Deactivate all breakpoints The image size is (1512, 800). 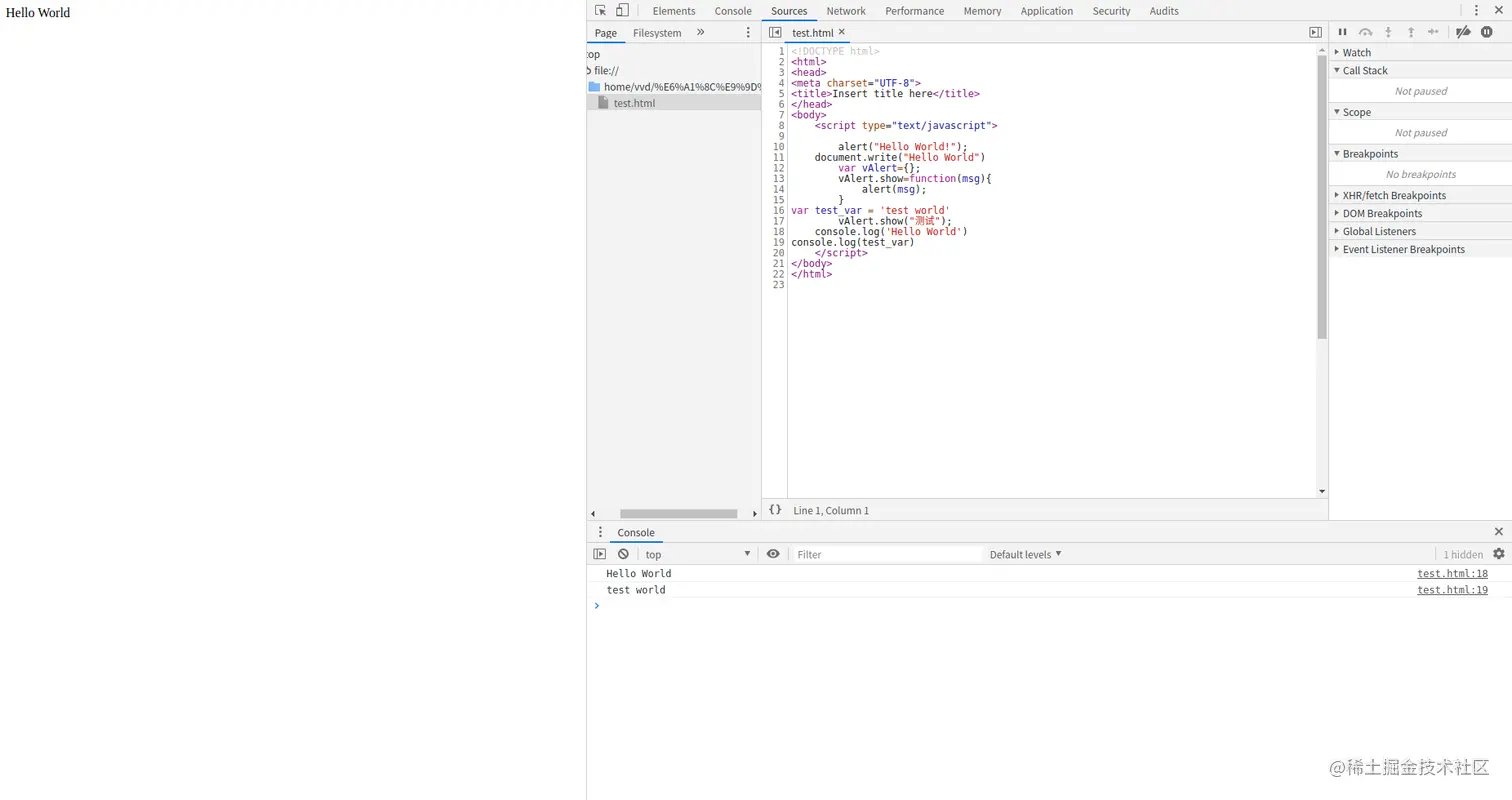pos(1463,33)
